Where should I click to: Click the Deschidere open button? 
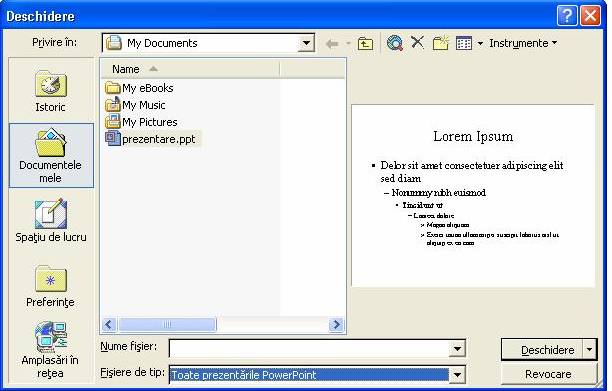point(543,350)
